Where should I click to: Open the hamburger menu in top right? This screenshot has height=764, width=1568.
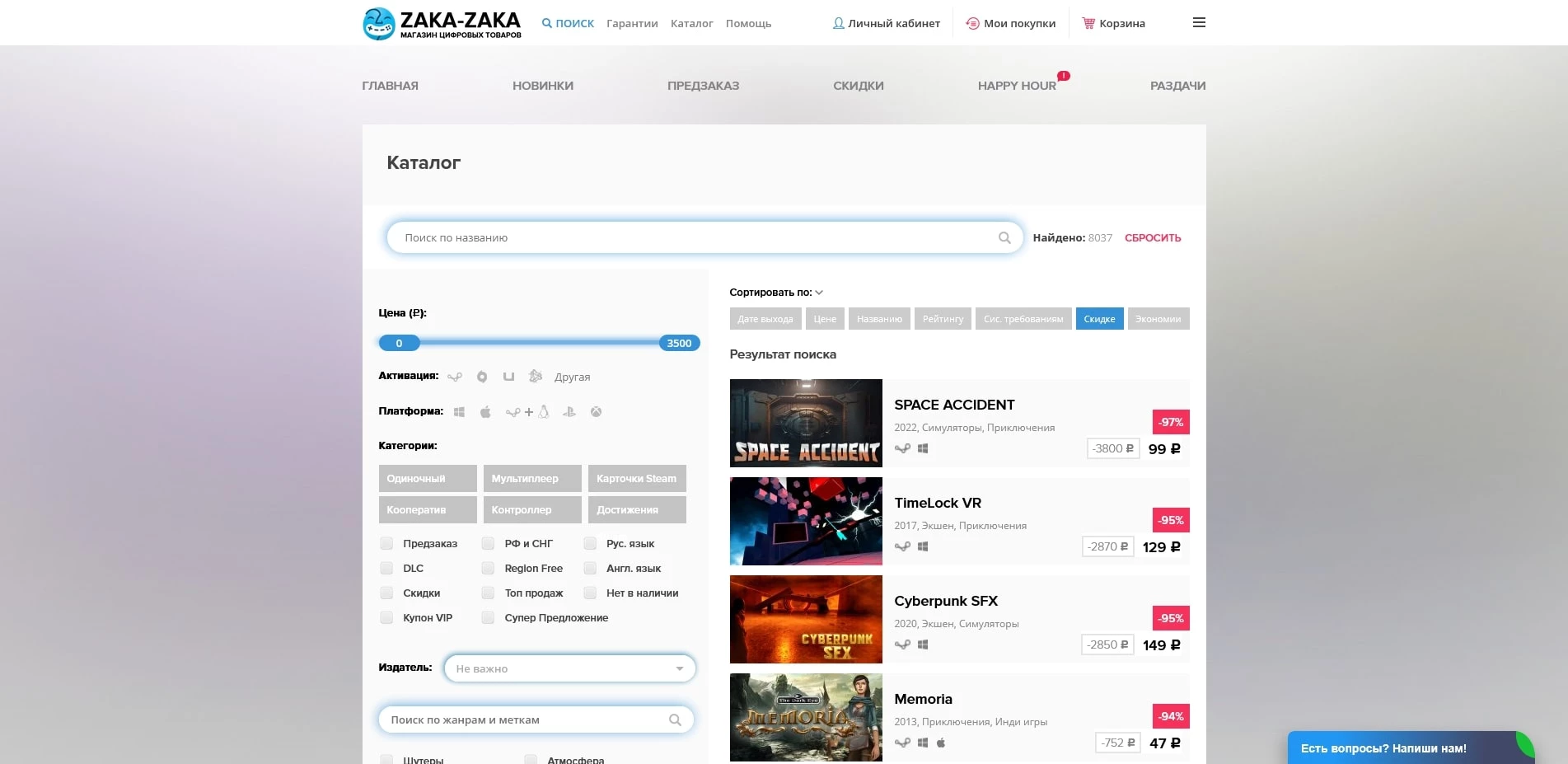pos(1199,22)
